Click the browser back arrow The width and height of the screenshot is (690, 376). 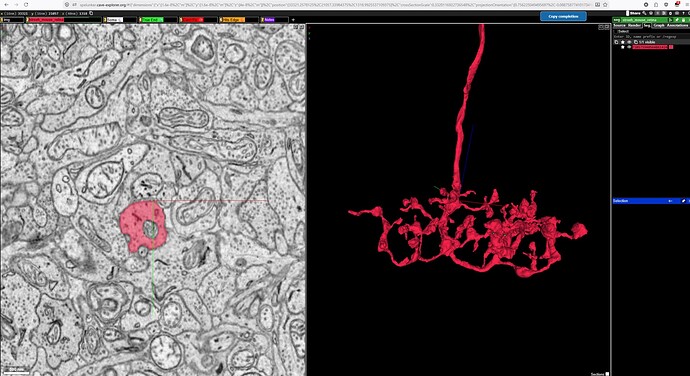tap(6, 4)
